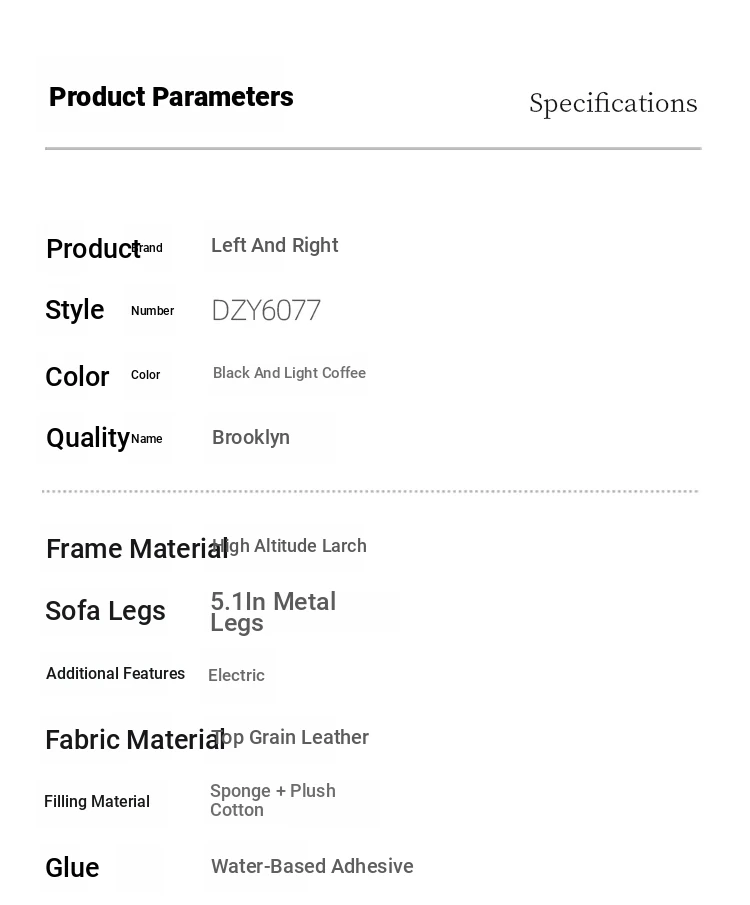
Task: Click the Frame Material label
Action: tap(137, 549)
